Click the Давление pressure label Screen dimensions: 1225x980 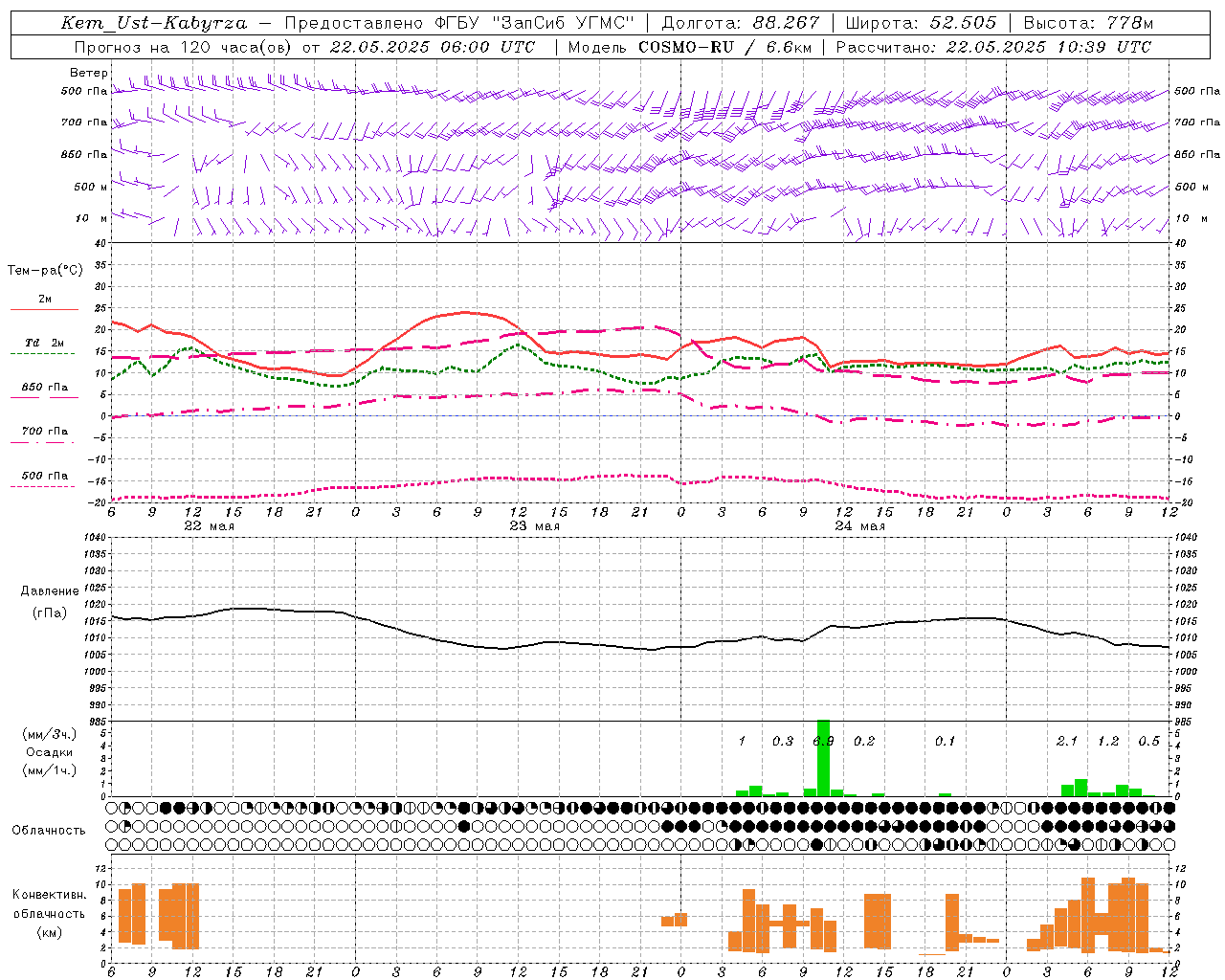(x=50, y=591)
